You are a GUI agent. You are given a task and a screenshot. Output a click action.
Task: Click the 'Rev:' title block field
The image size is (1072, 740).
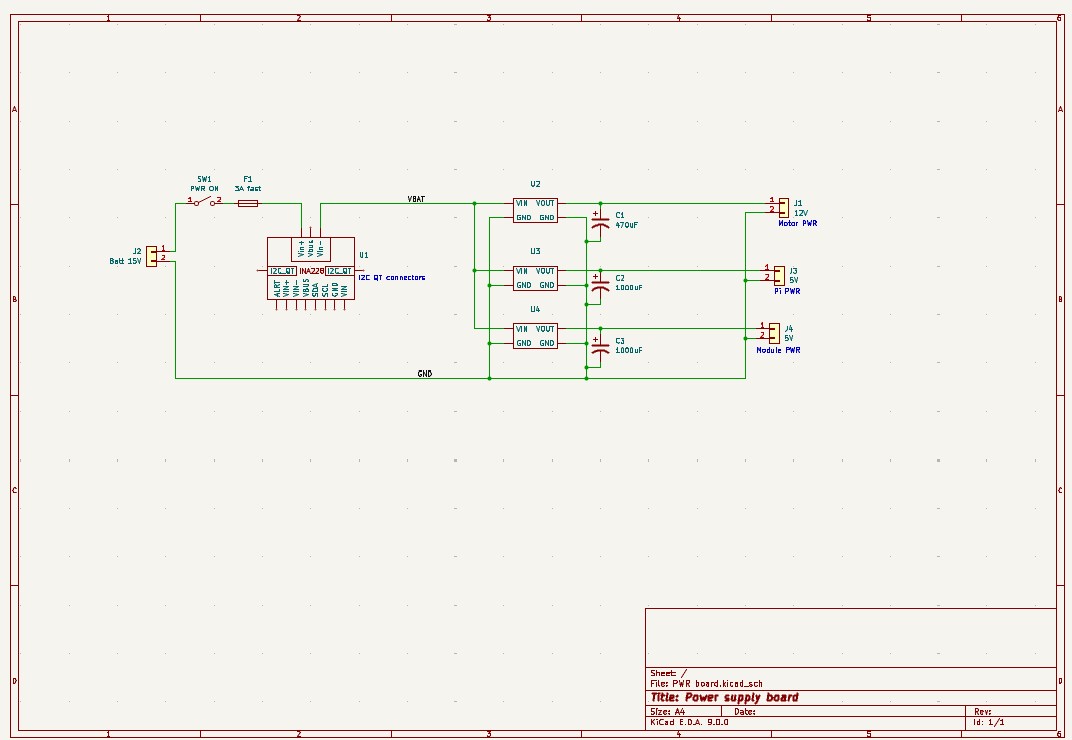(982, 712)
